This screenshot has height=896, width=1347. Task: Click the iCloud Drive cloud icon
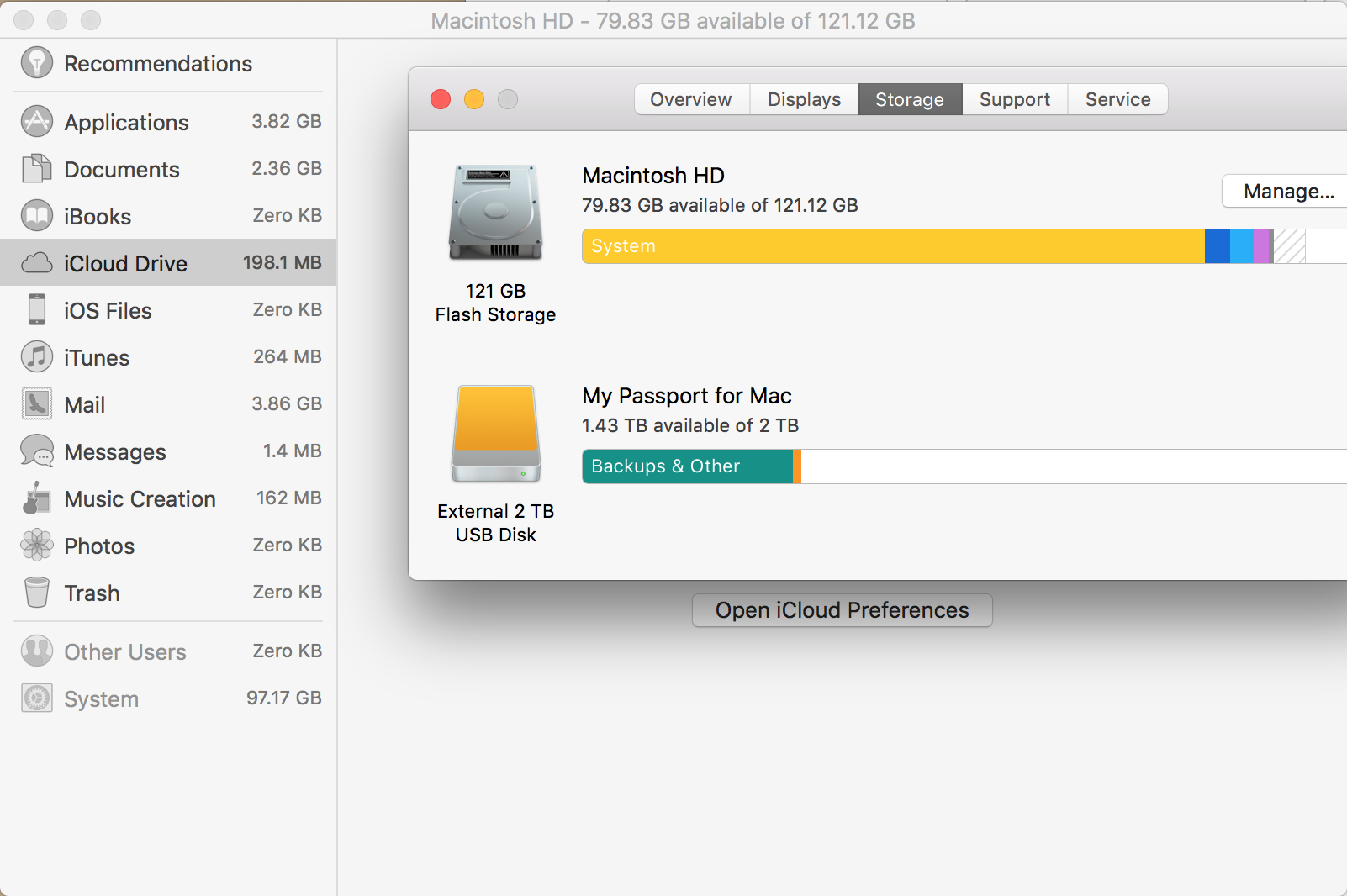pyautogui.click(x=37, y=263)
